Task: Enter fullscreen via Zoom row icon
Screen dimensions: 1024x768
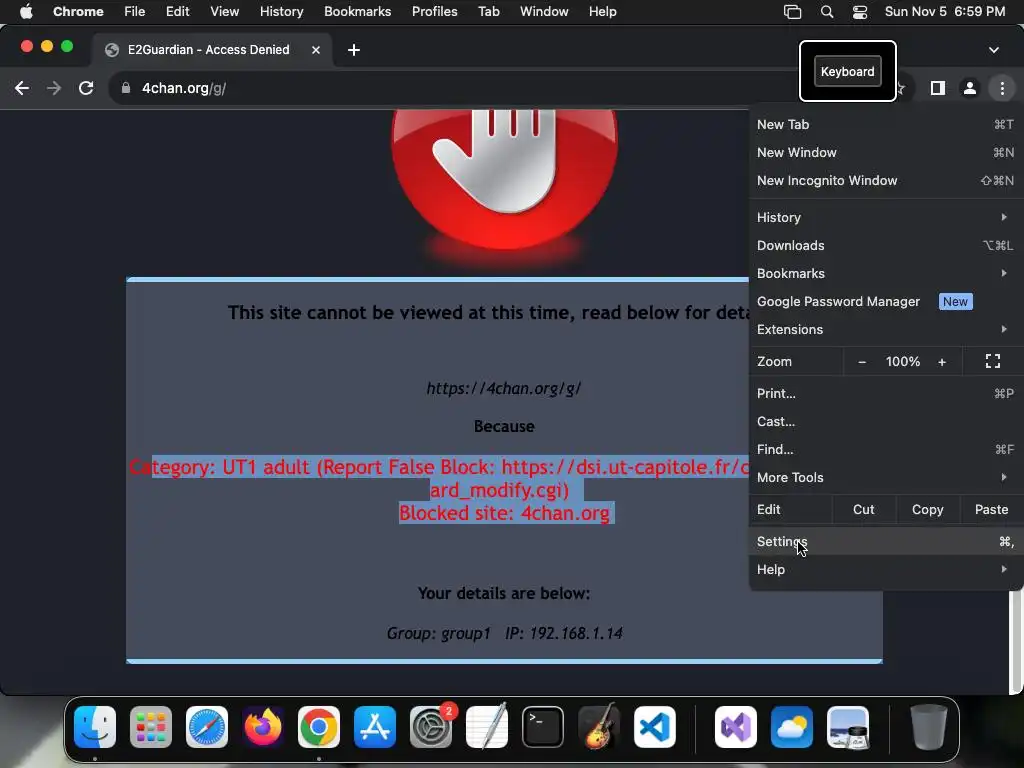Action: tap(993, 361)
